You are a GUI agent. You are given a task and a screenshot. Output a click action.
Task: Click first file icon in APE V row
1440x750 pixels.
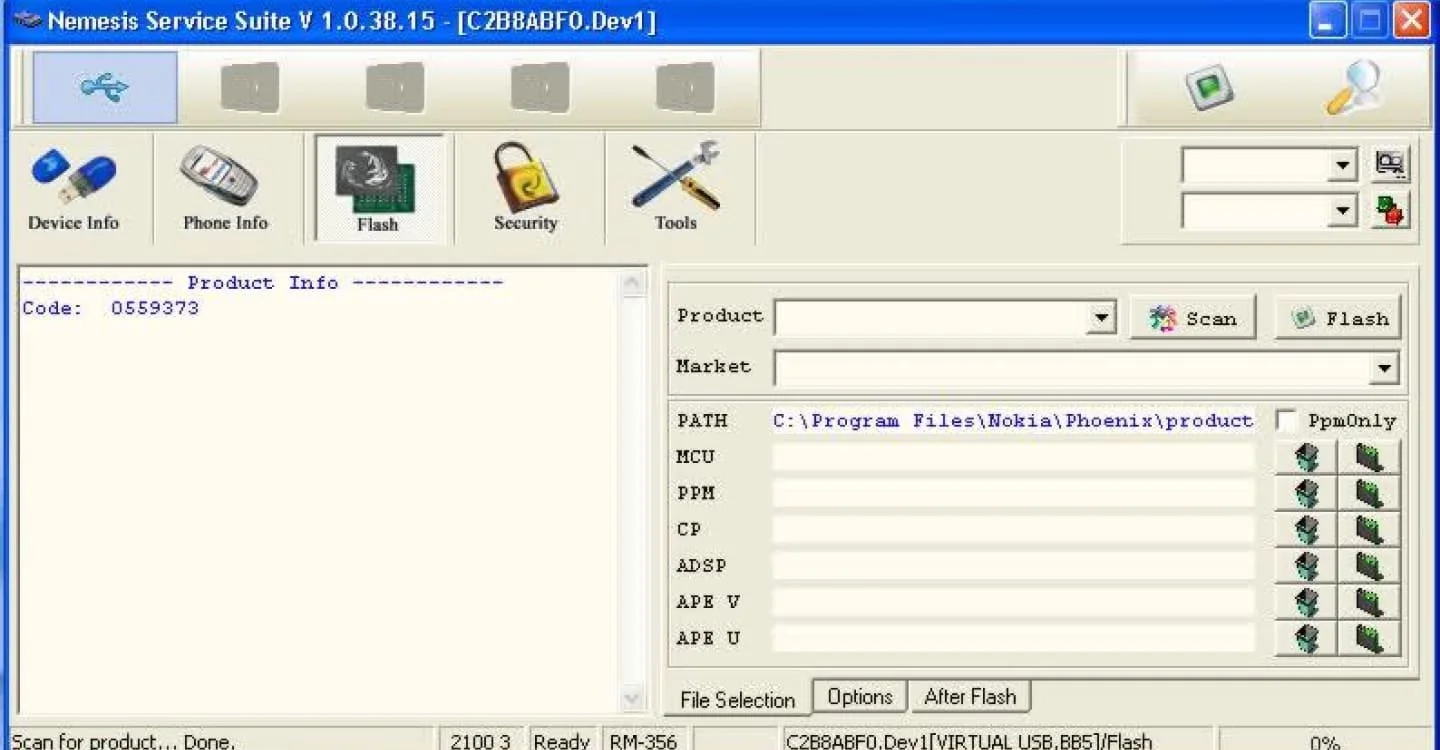[x=1306, y=602]
